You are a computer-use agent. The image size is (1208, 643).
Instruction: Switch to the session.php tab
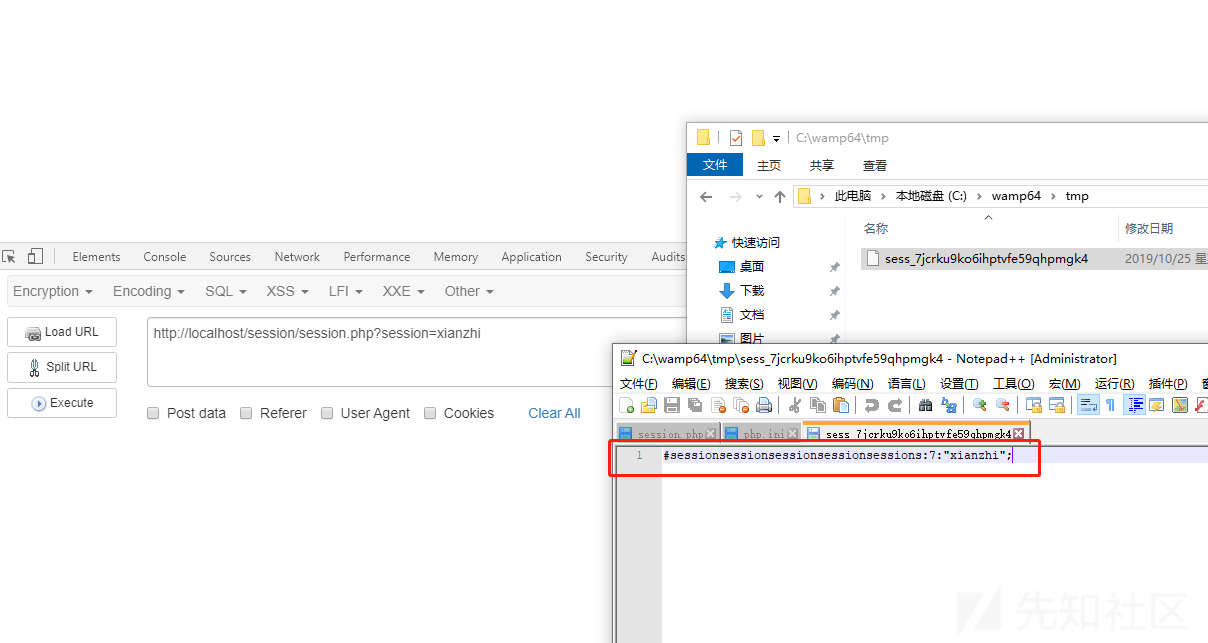664,434
